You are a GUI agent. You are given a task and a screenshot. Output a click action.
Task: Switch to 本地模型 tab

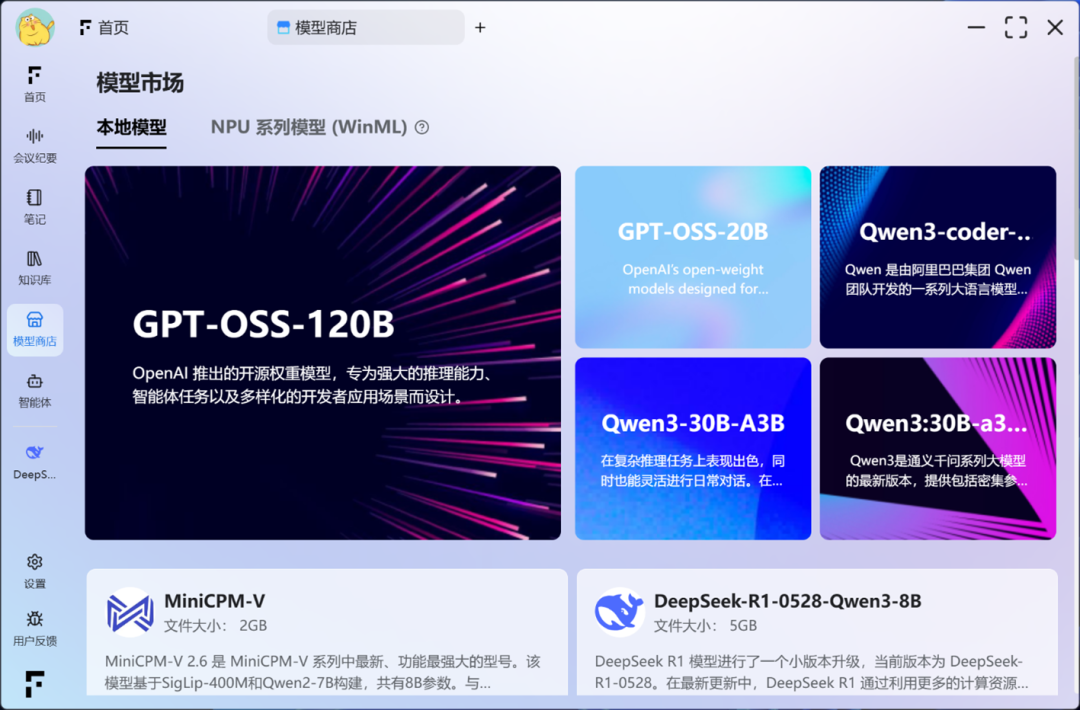[132, 127]
